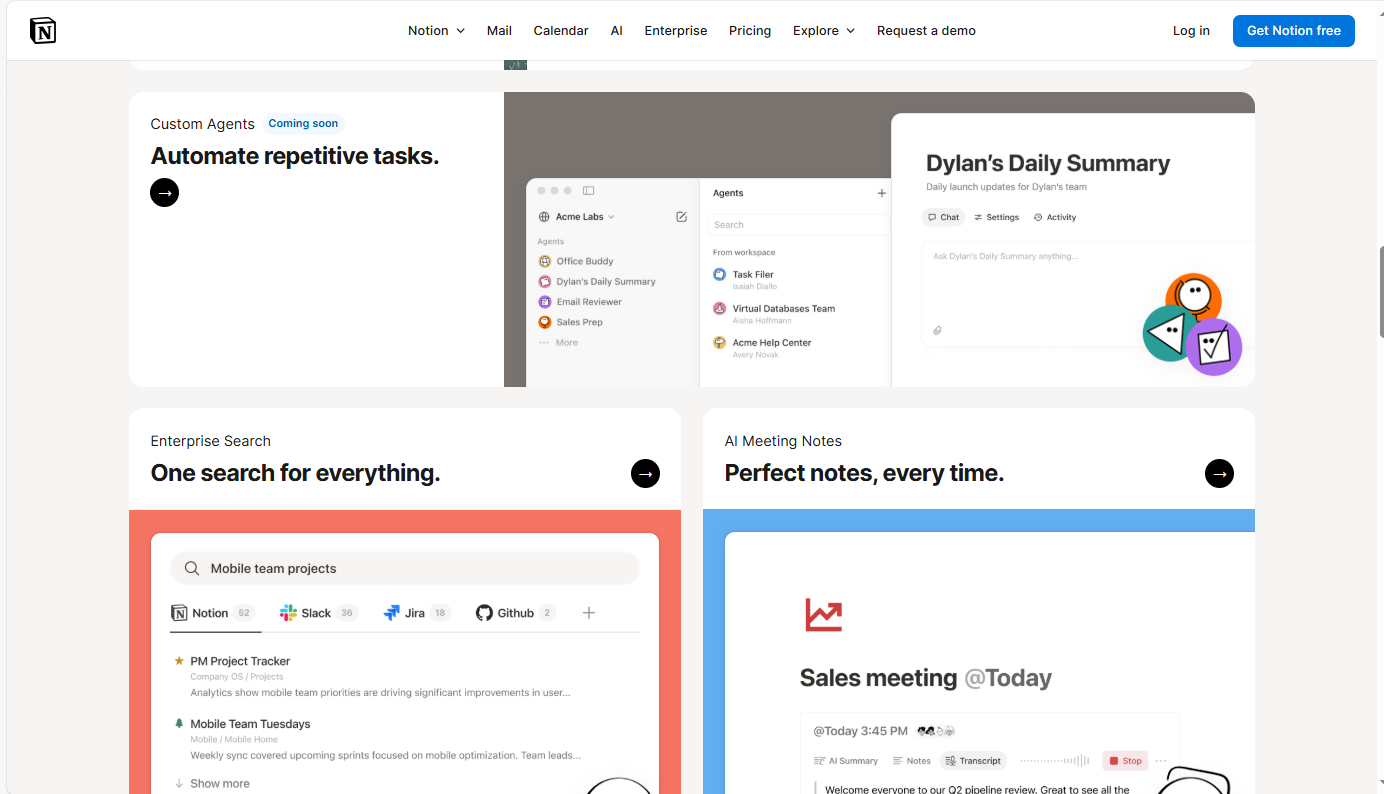The height and width of the screenshot is (794, 1384).
Task: Select the Virtual Databases Team agent icon
Action: (x=720, y=308)
